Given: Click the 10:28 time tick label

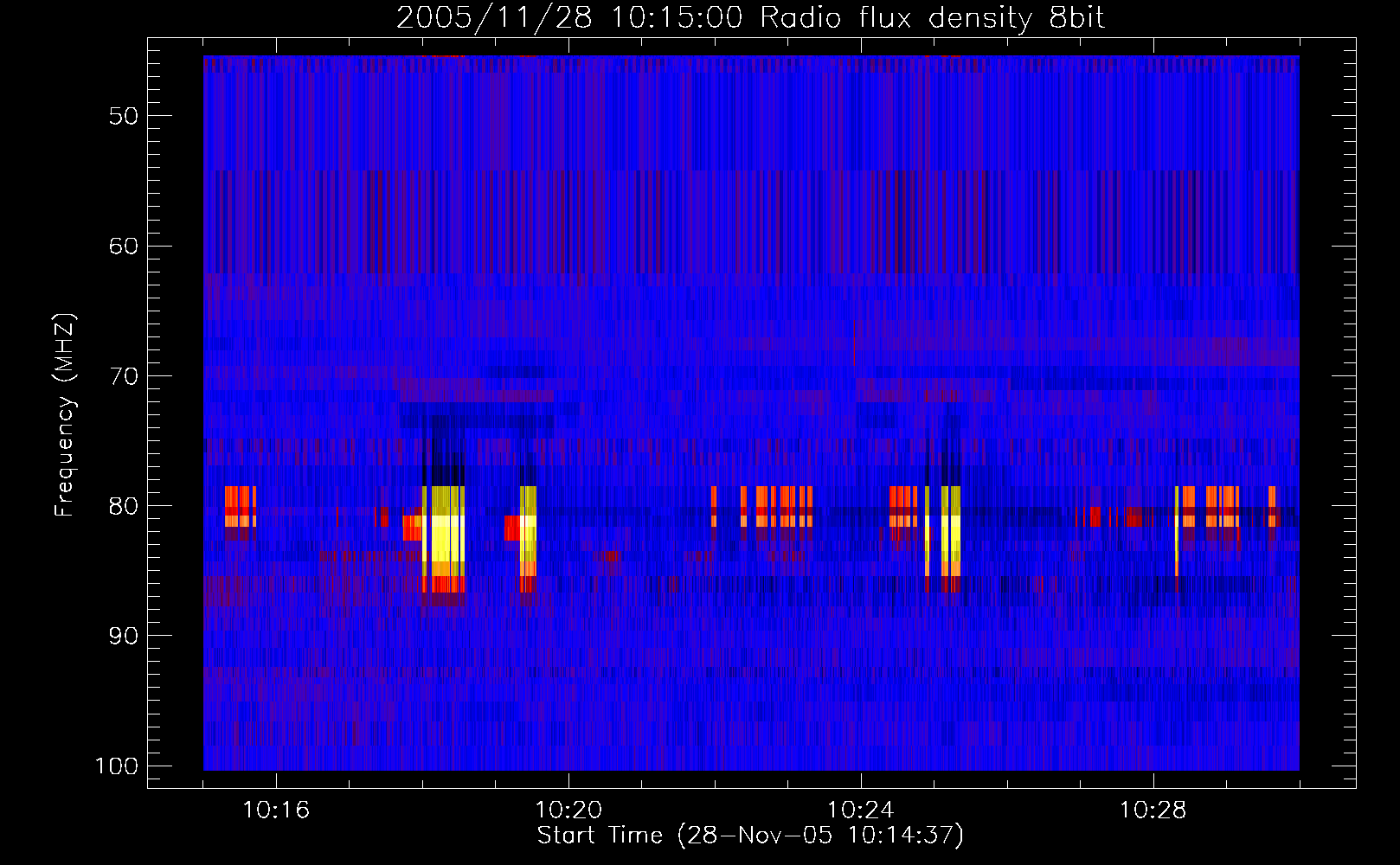Looking at the screenshot, I should (x=1153, y=811).
